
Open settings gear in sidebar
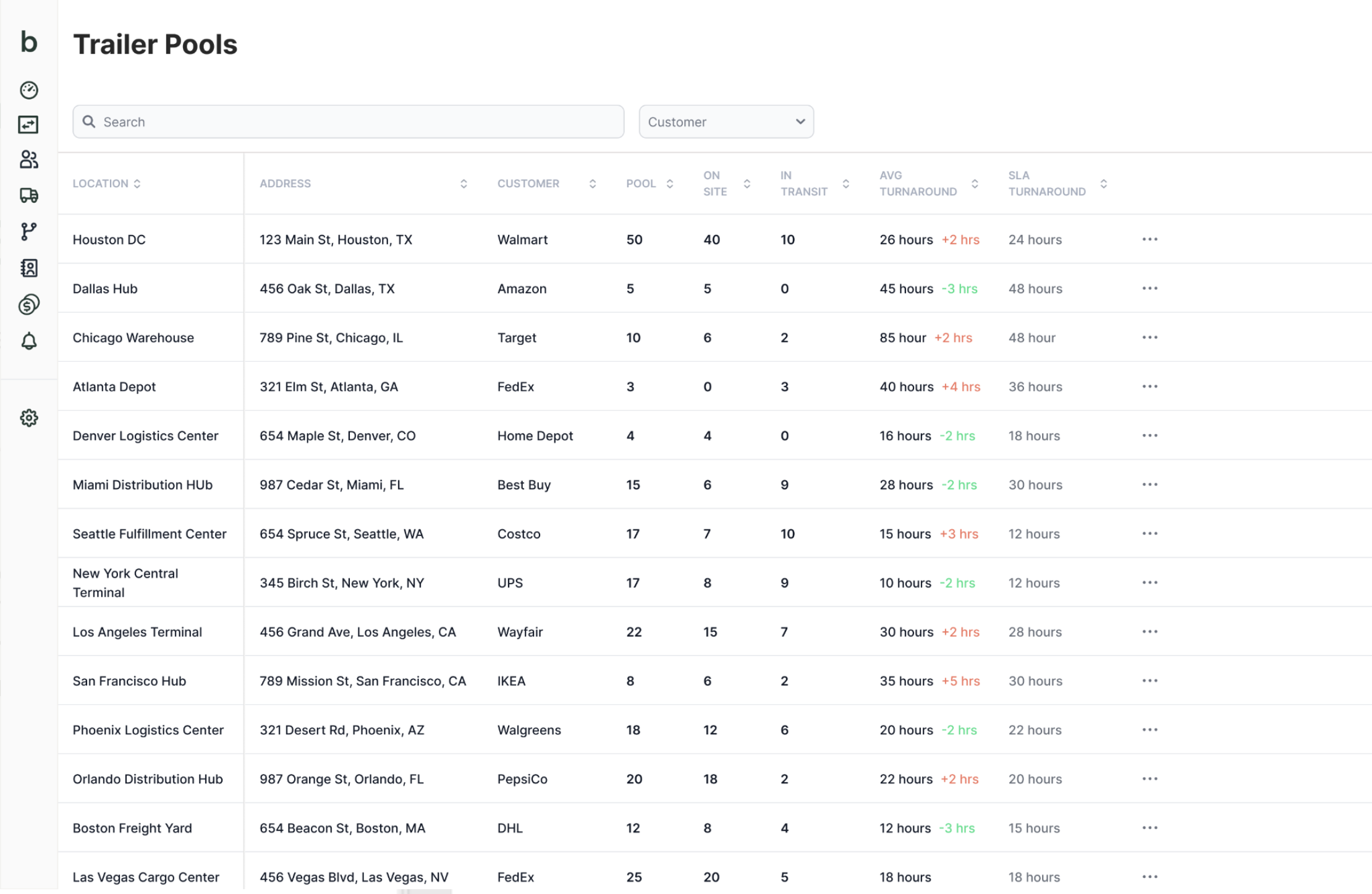29,418
